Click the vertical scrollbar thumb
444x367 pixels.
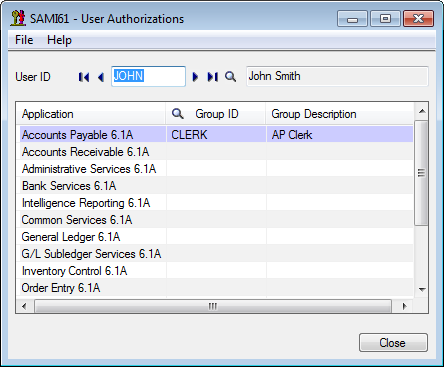pos(422,173)
